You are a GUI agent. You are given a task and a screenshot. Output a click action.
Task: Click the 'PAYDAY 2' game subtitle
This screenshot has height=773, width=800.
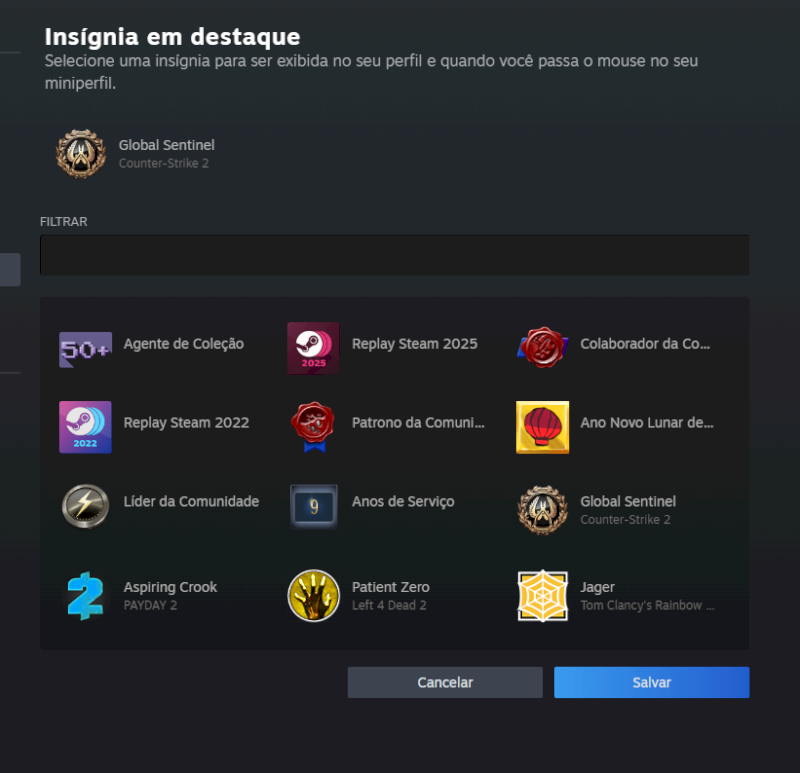pyautogui.click(x=150, y=605)
